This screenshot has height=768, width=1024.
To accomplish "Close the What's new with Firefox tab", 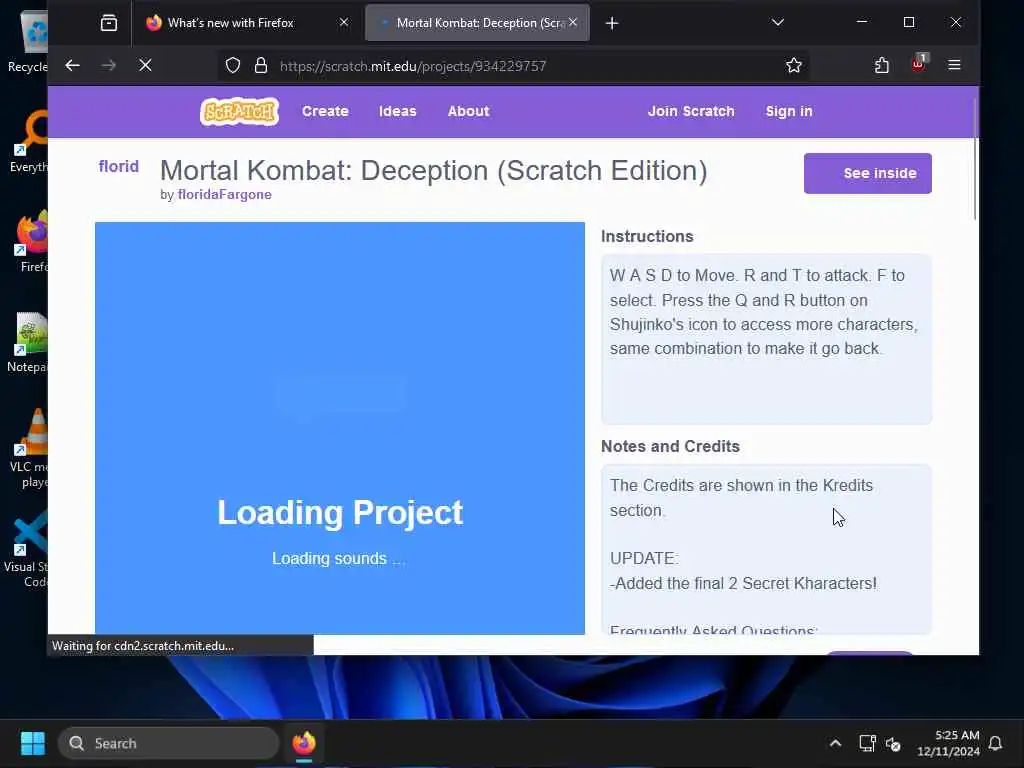I will (x=344, y=22).
